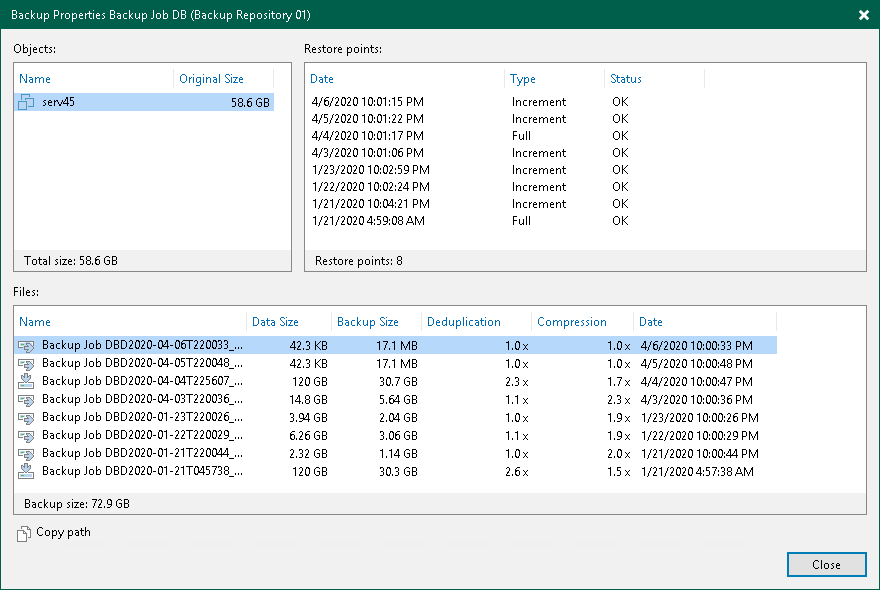The image size is (880, 590).
Task: Select backup file 2020-04-05T220048 row
Action: (141, 363)
